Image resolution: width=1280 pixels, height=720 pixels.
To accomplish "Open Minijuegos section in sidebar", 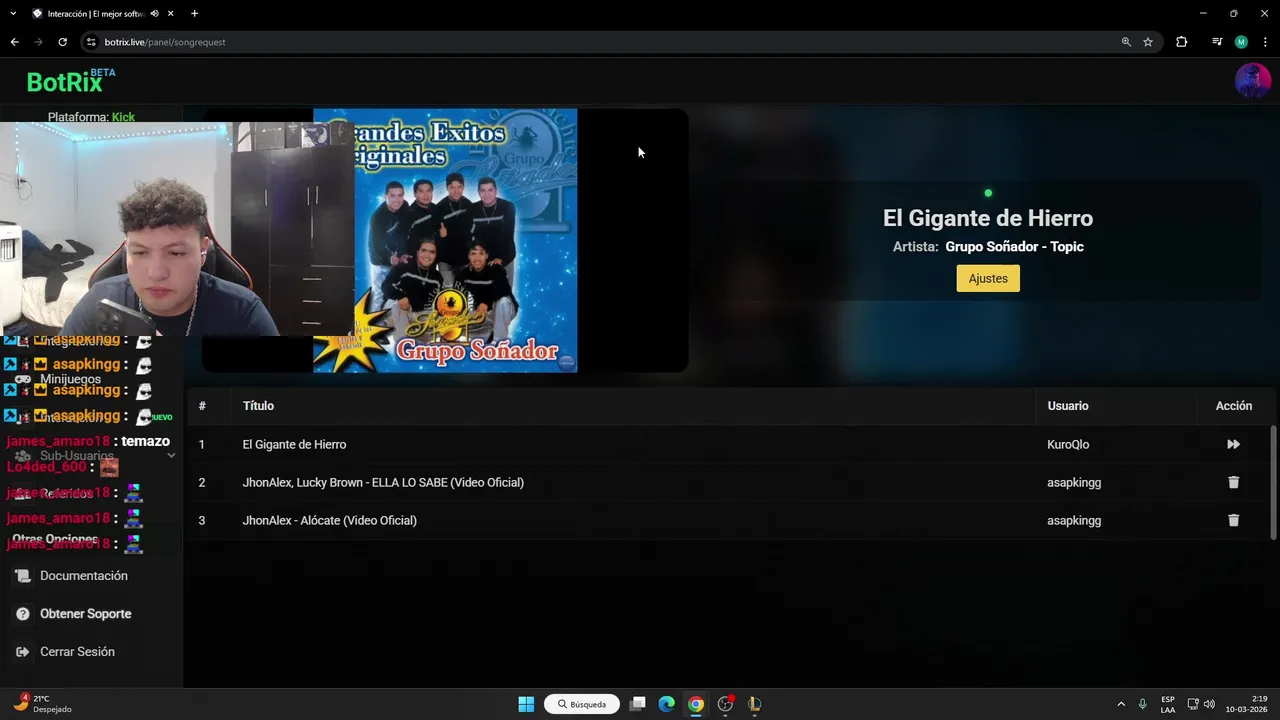I will (x=70, y=379).
